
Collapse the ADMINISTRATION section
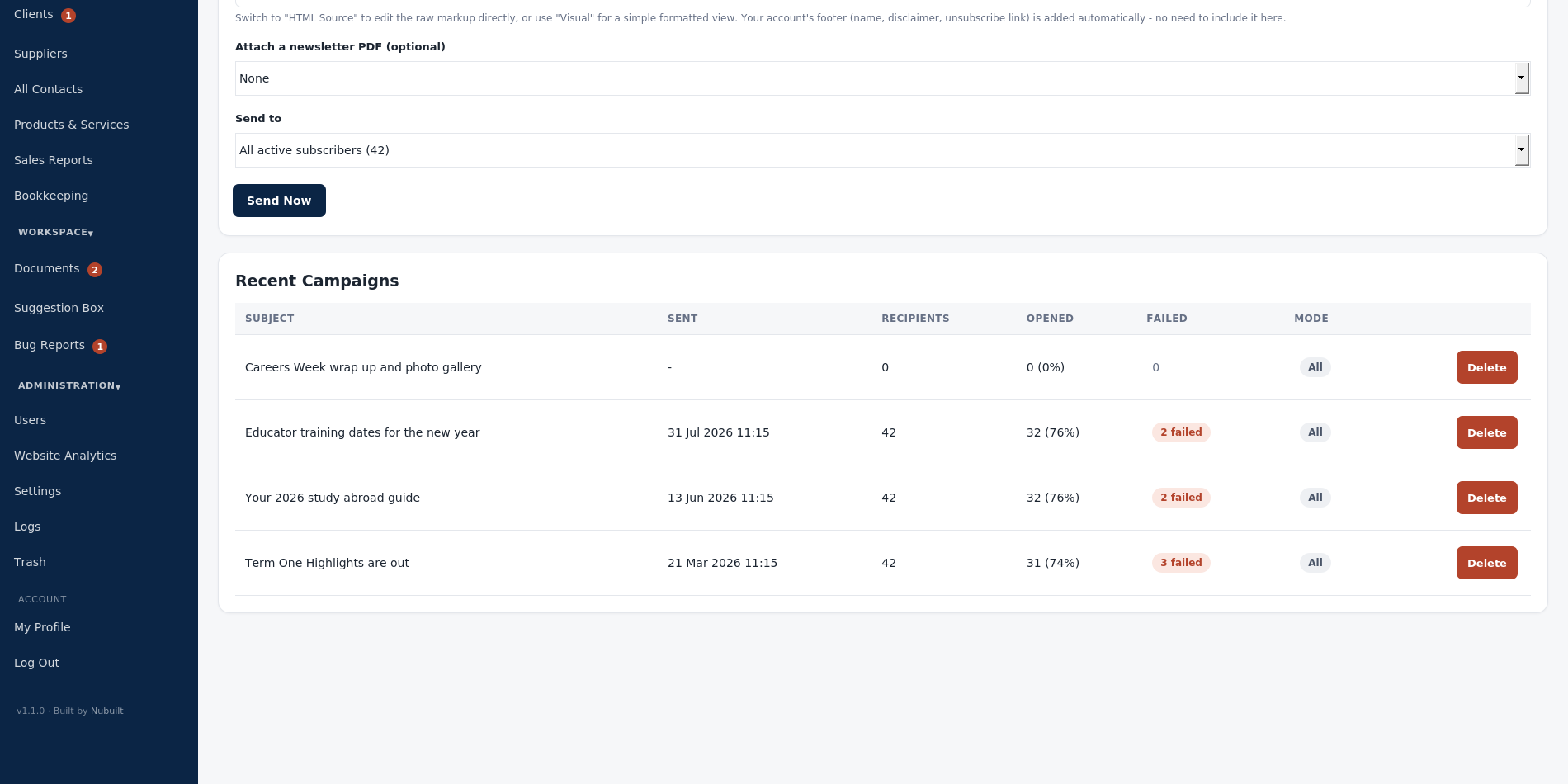69,386
